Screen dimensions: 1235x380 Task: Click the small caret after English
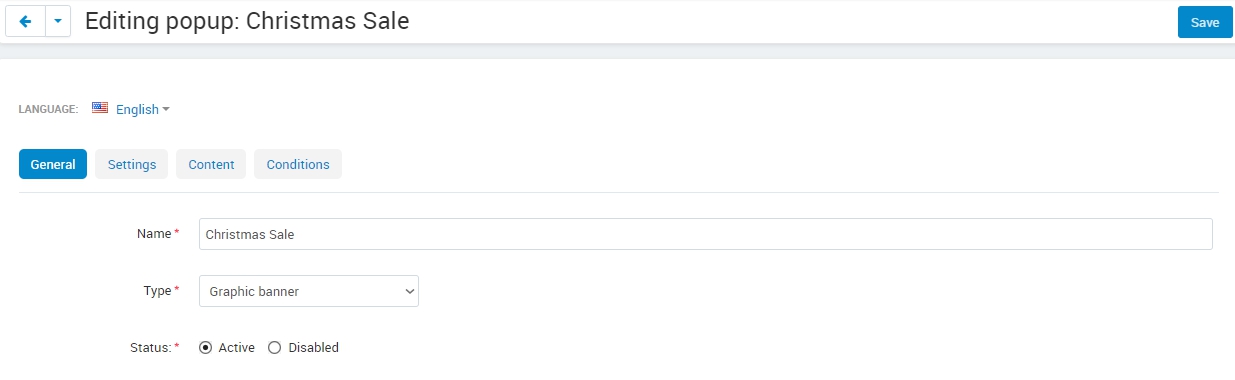(166, 109)
